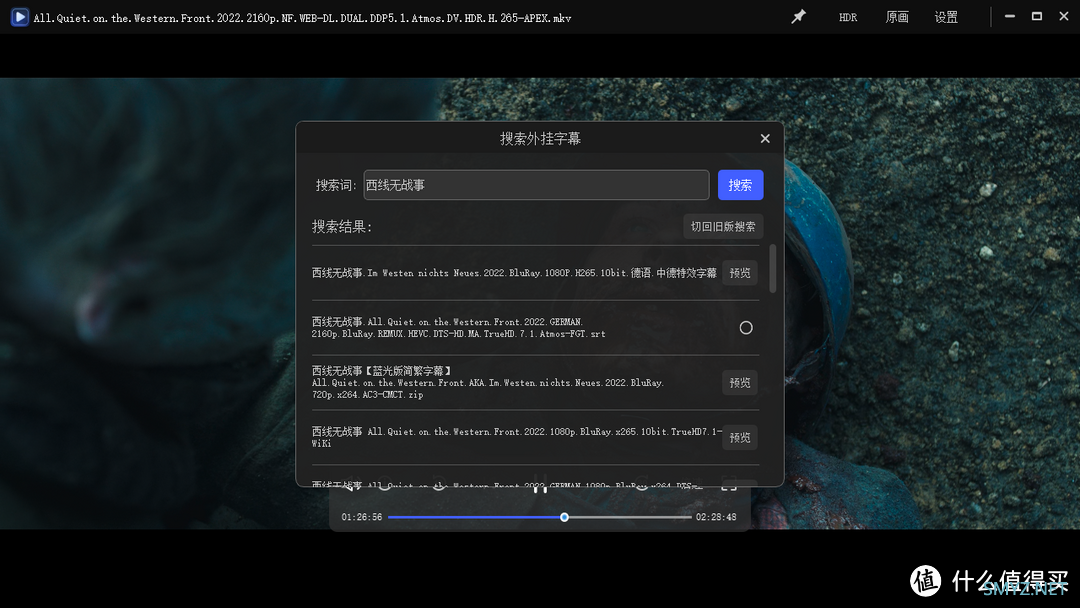The width and height of the screenshot is (1080, 608).
Task: Focus the 搜索词 input with 西线无战事
Action: [536, 185]
